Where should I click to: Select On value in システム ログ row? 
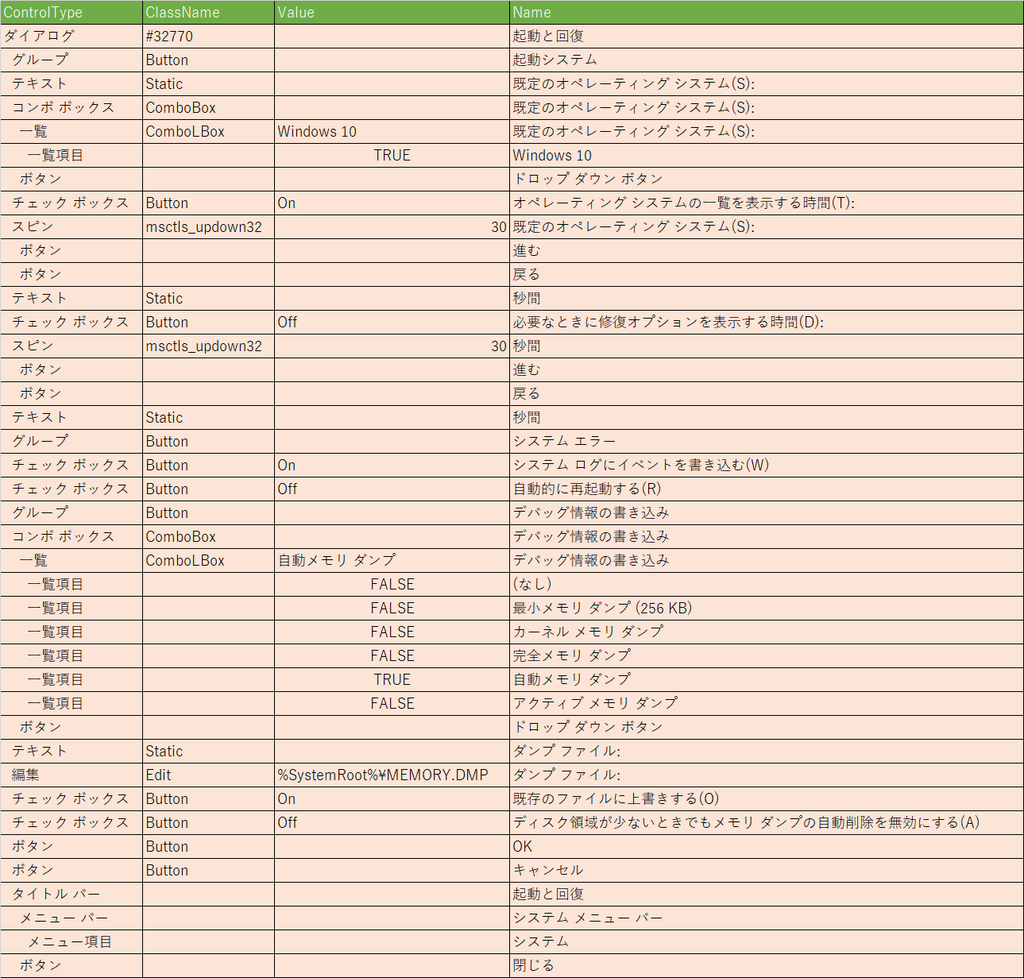(391, 465)
